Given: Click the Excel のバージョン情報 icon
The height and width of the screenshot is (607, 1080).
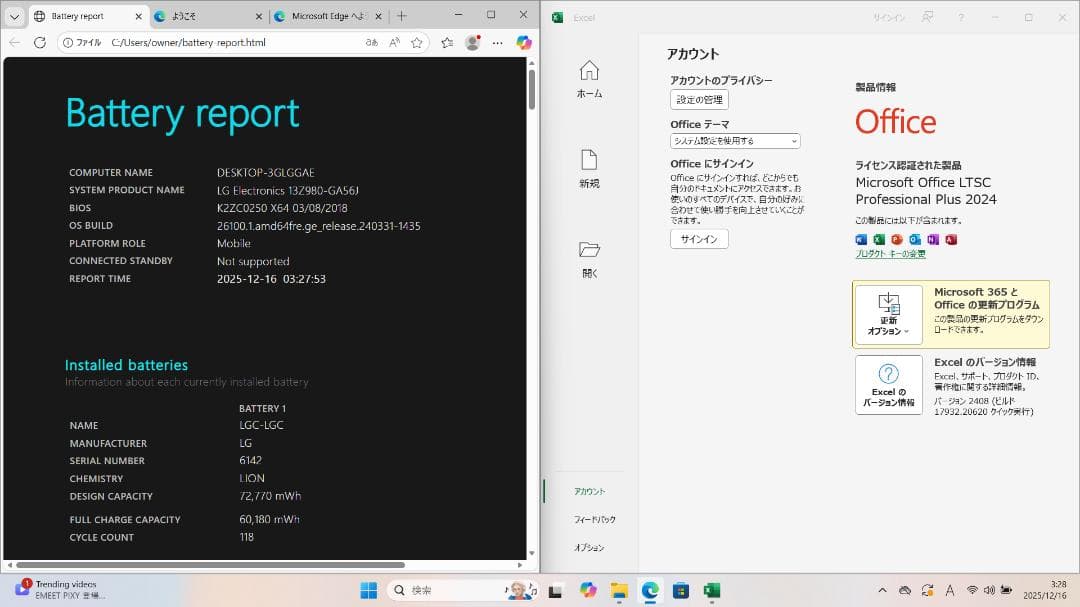Looking at the screenshot, I should [888, 385].
